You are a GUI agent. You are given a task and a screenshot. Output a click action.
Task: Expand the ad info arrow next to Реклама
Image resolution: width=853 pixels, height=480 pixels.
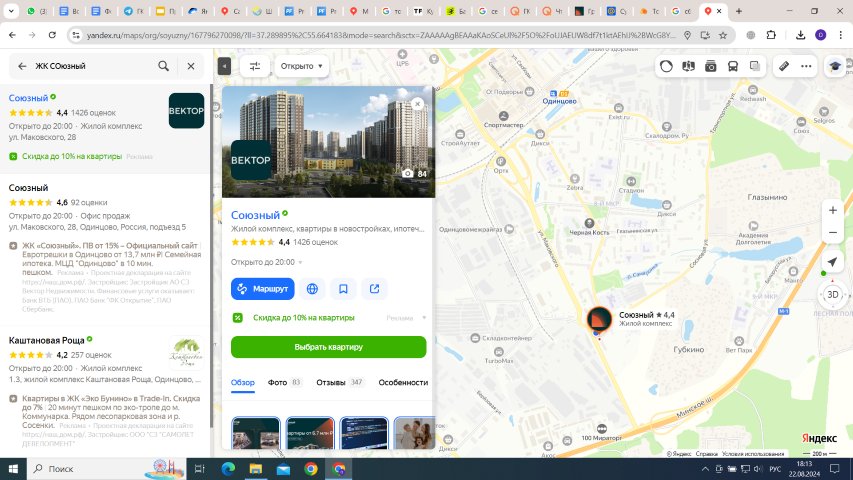pos(424,318)
